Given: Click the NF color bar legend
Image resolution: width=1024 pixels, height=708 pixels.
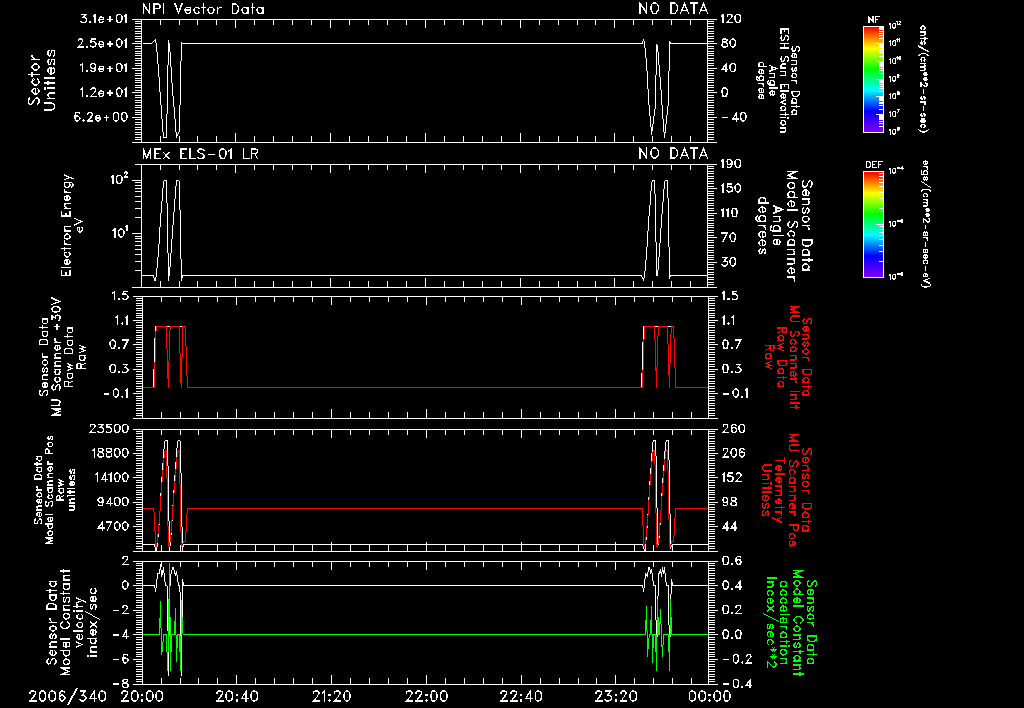Looking at the screenshot, I should pos(873,79).
